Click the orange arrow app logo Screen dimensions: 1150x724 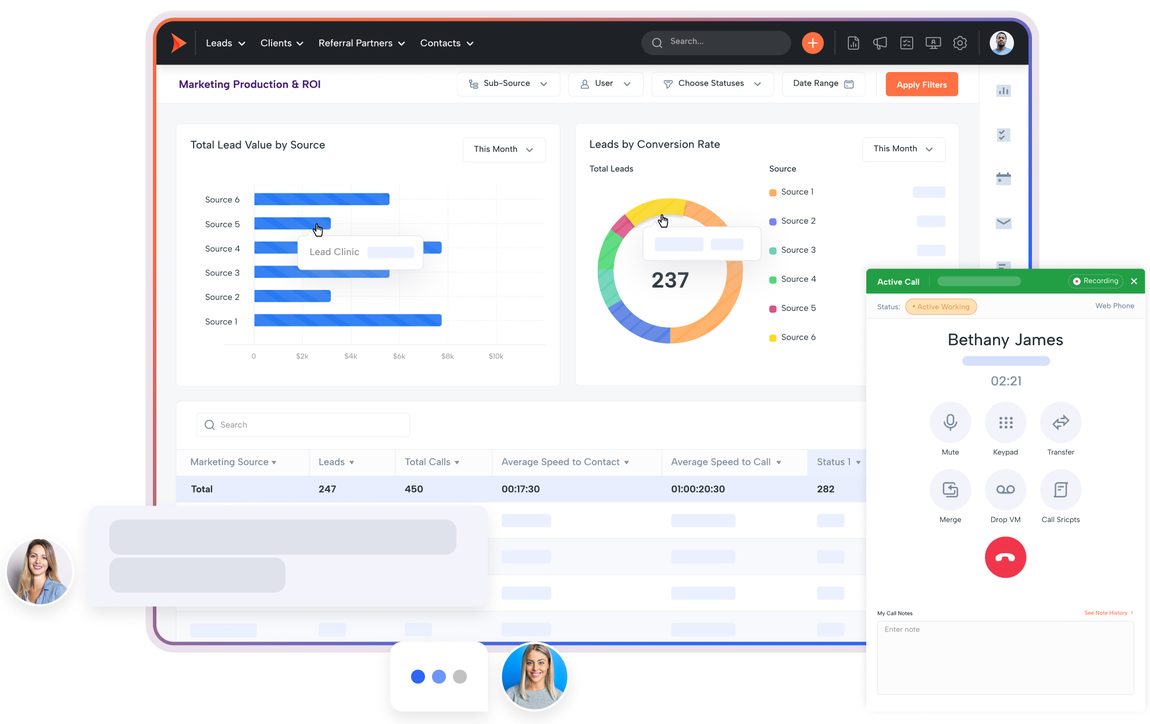(x=178, y=43)
